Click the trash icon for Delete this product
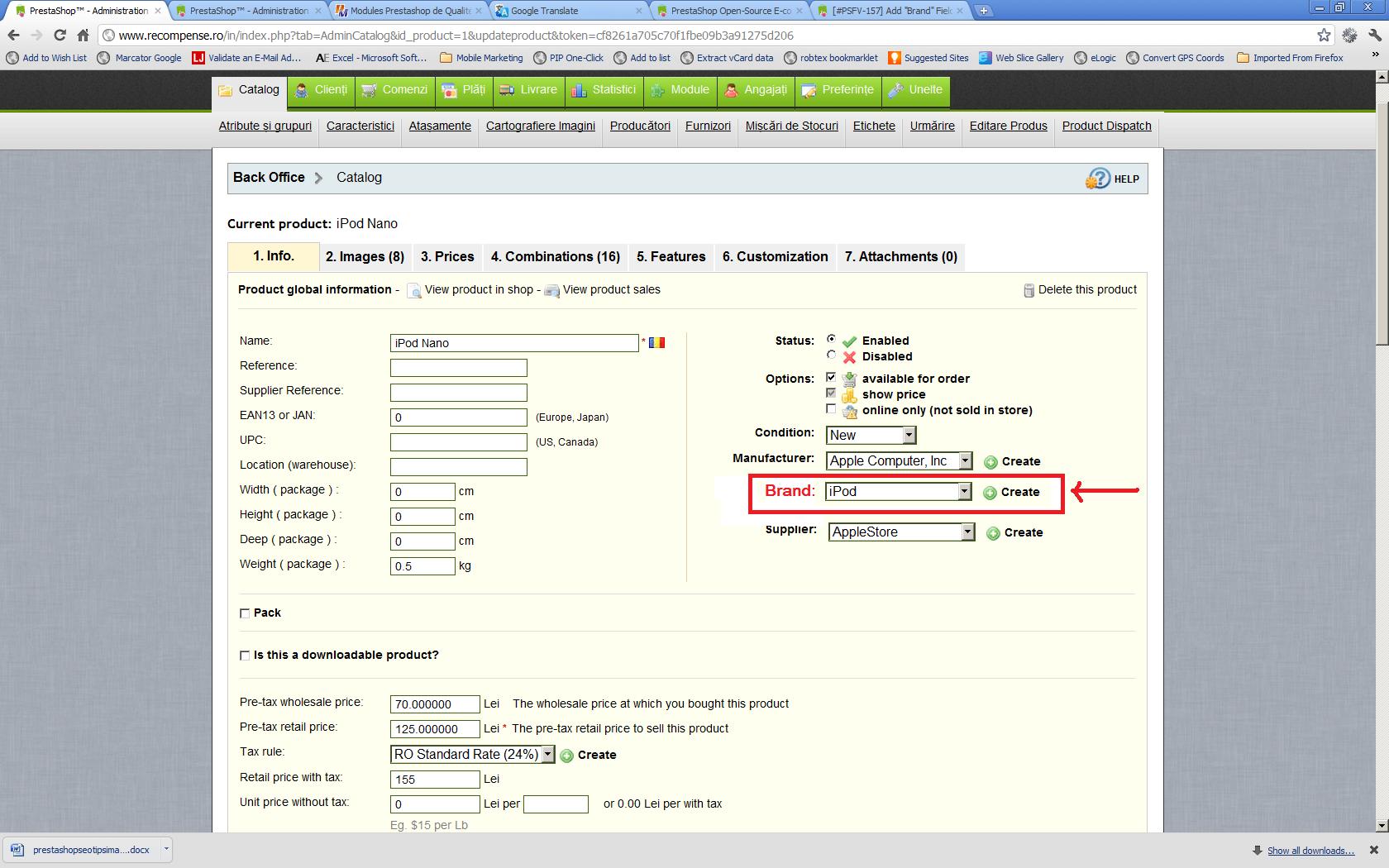 [1029, 290]
